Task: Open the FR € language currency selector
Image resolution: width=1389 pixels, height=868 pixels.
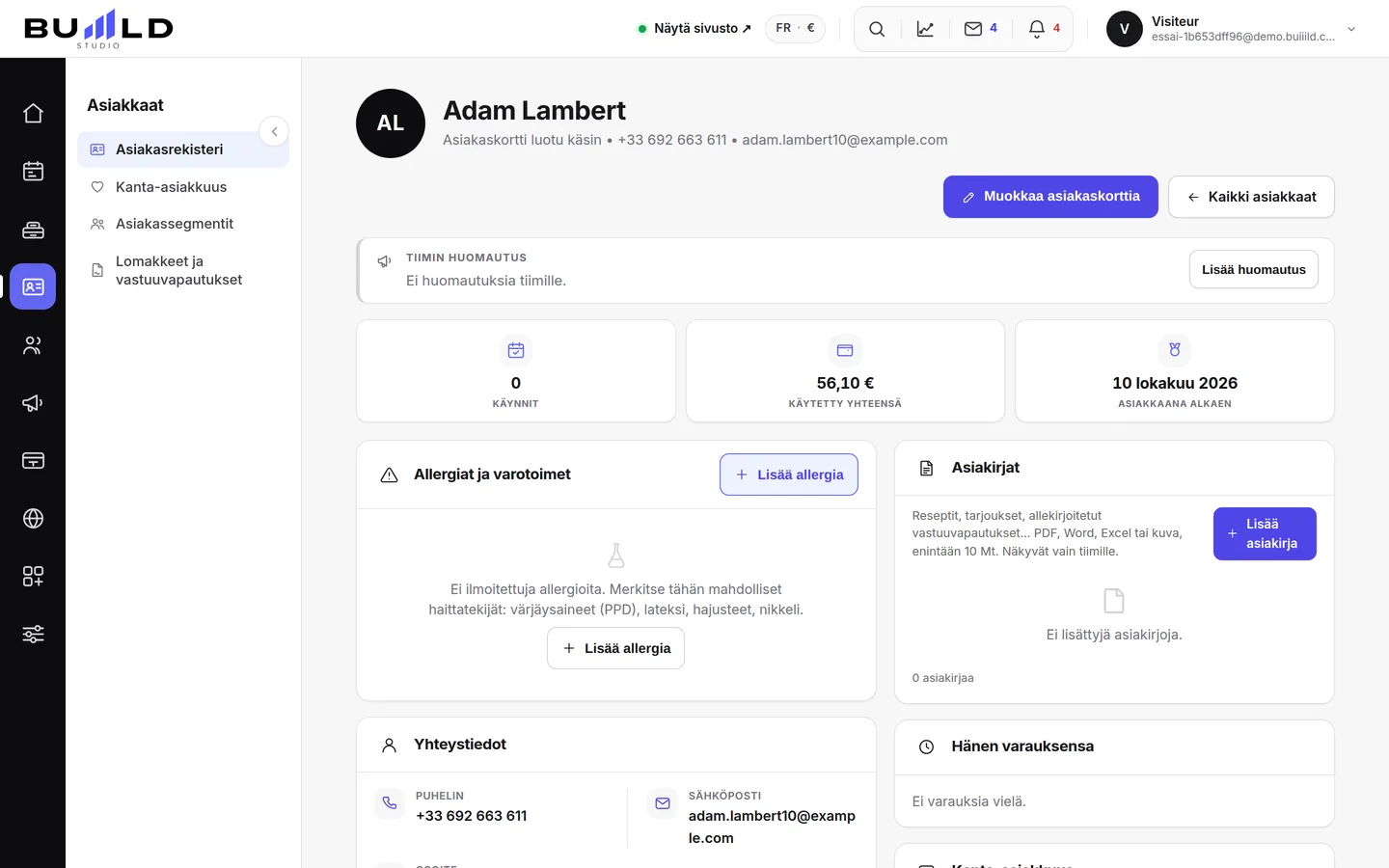Action: [x=795, y=29]
